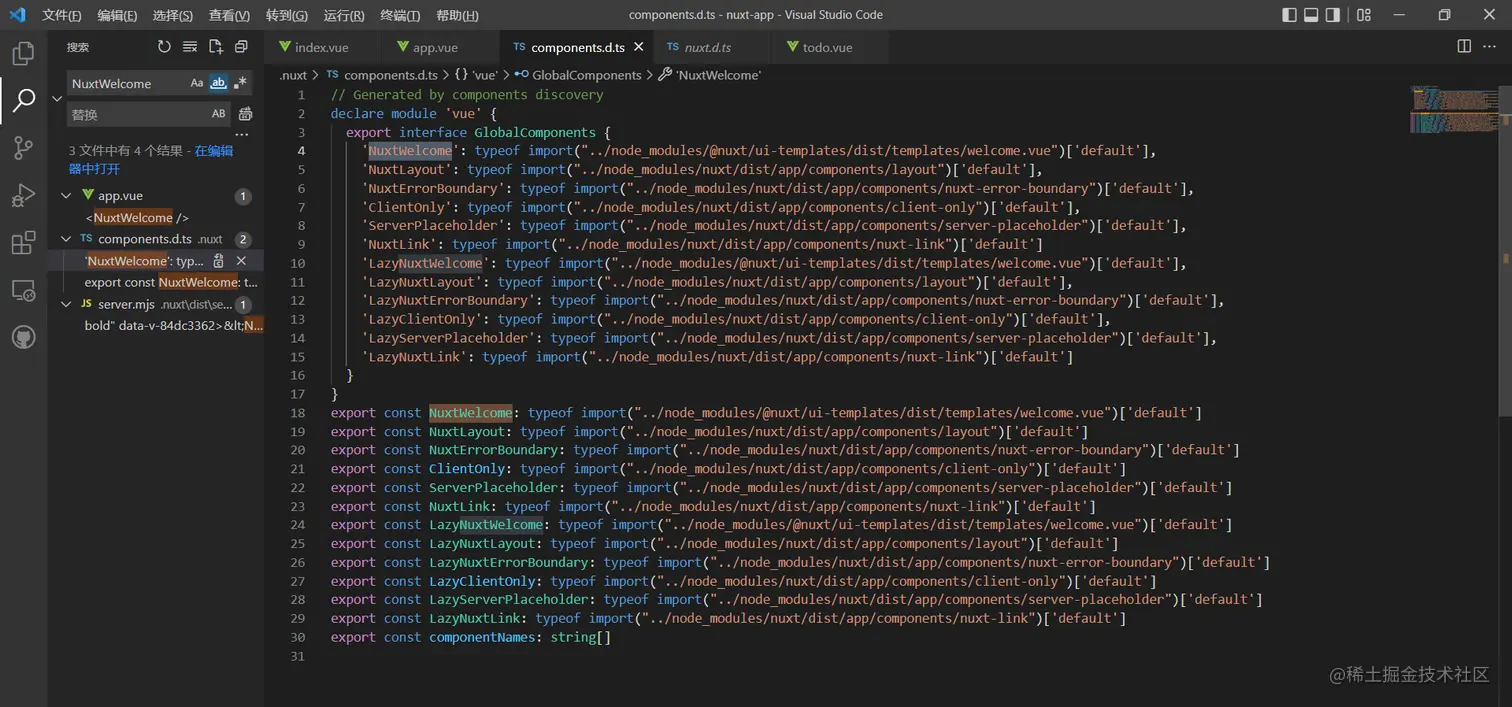Click componentNames identifier on line 30

[482, 637]
